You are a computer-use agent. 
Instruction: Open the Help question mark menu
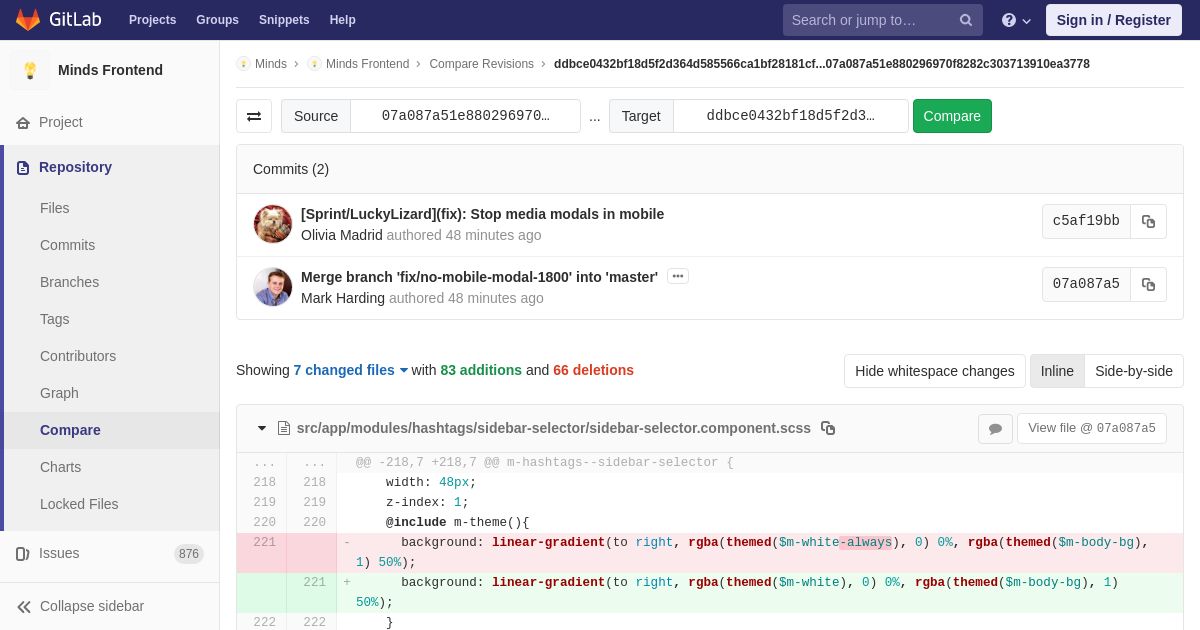coord(1016,20)
